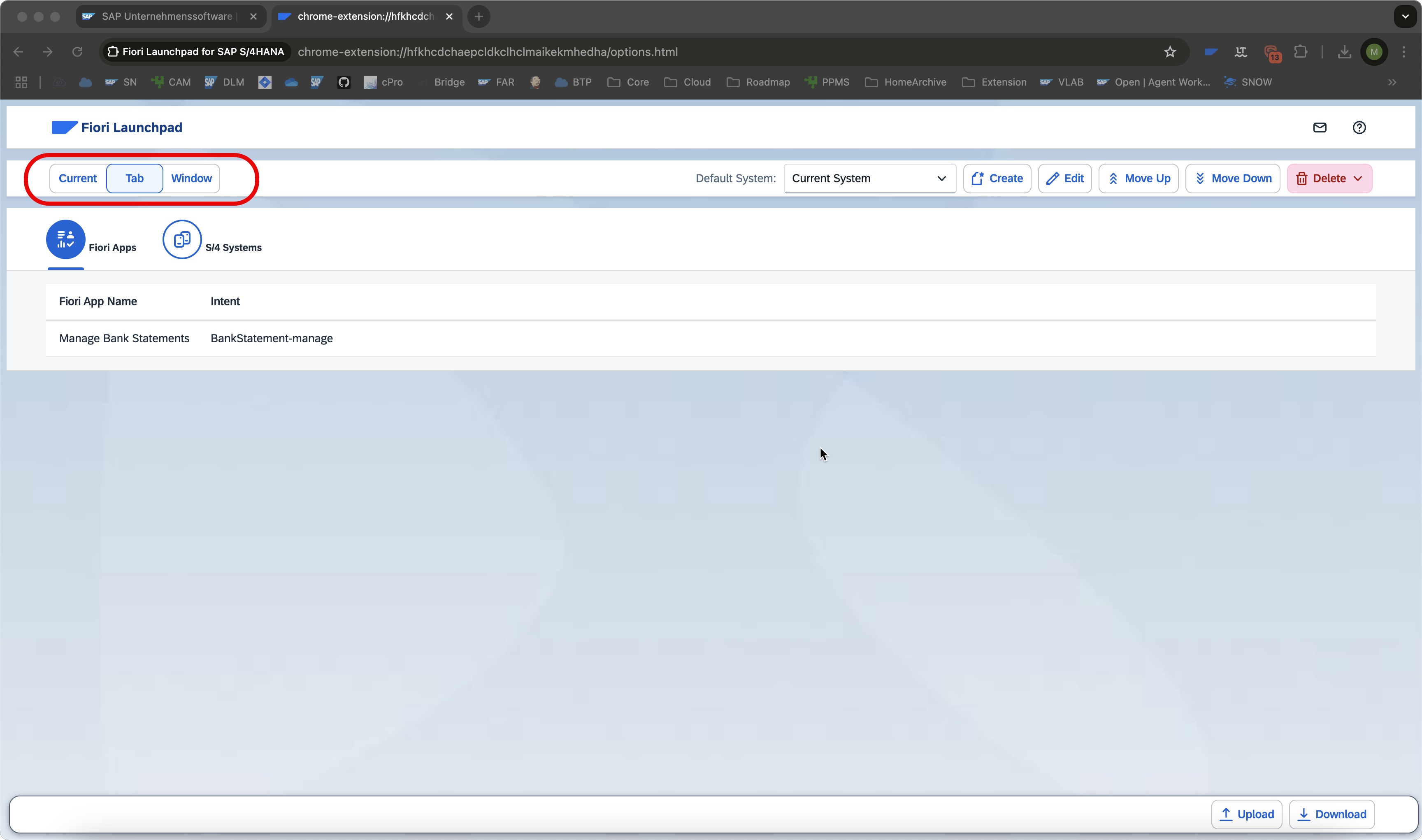The image size is (1422, 840).
Task: Open the FAR bookmark
Action: pos(497,82)
